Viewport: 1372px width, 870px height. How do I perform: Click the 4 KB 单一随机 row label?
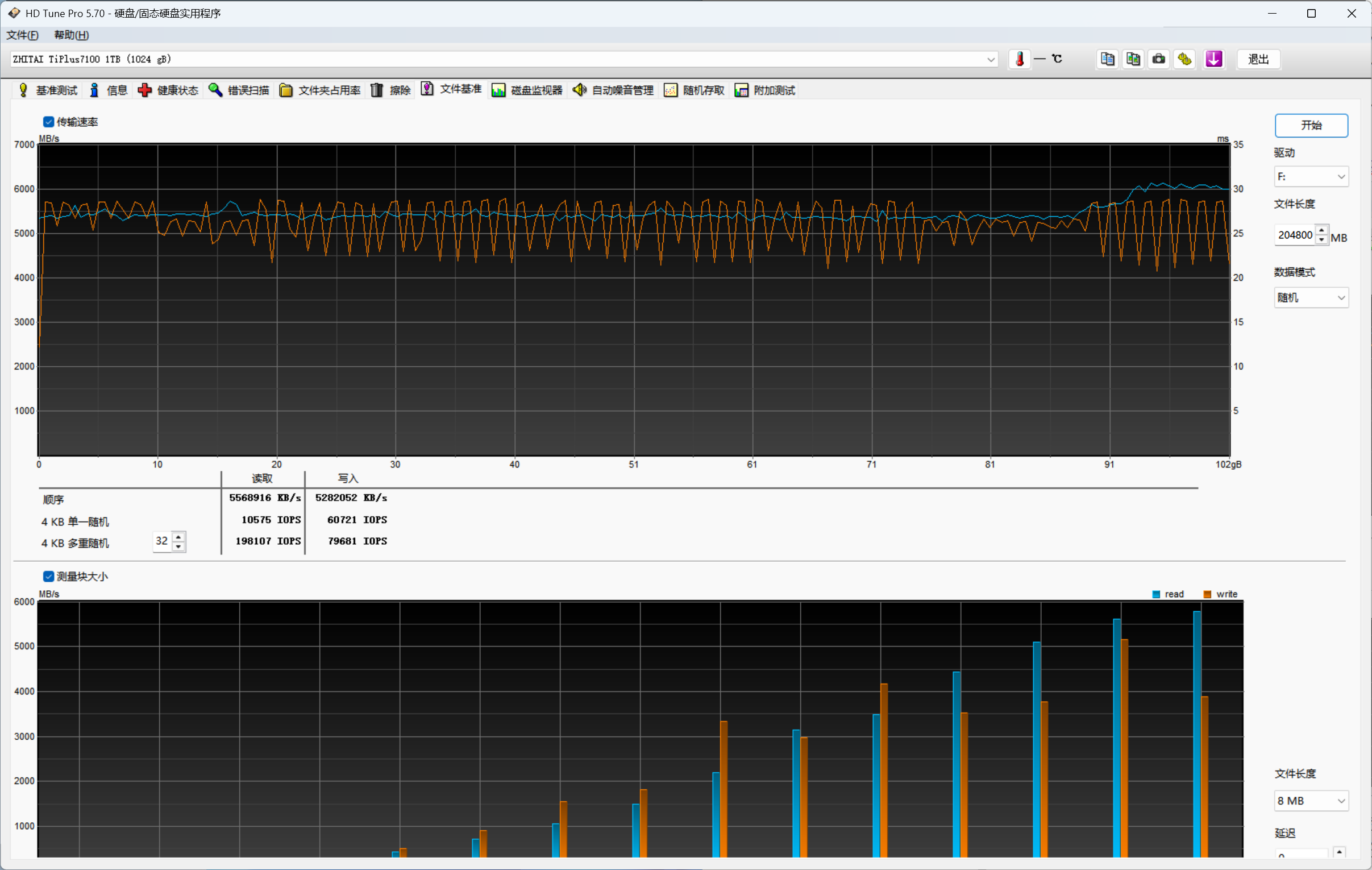click(x=74, y=521)
